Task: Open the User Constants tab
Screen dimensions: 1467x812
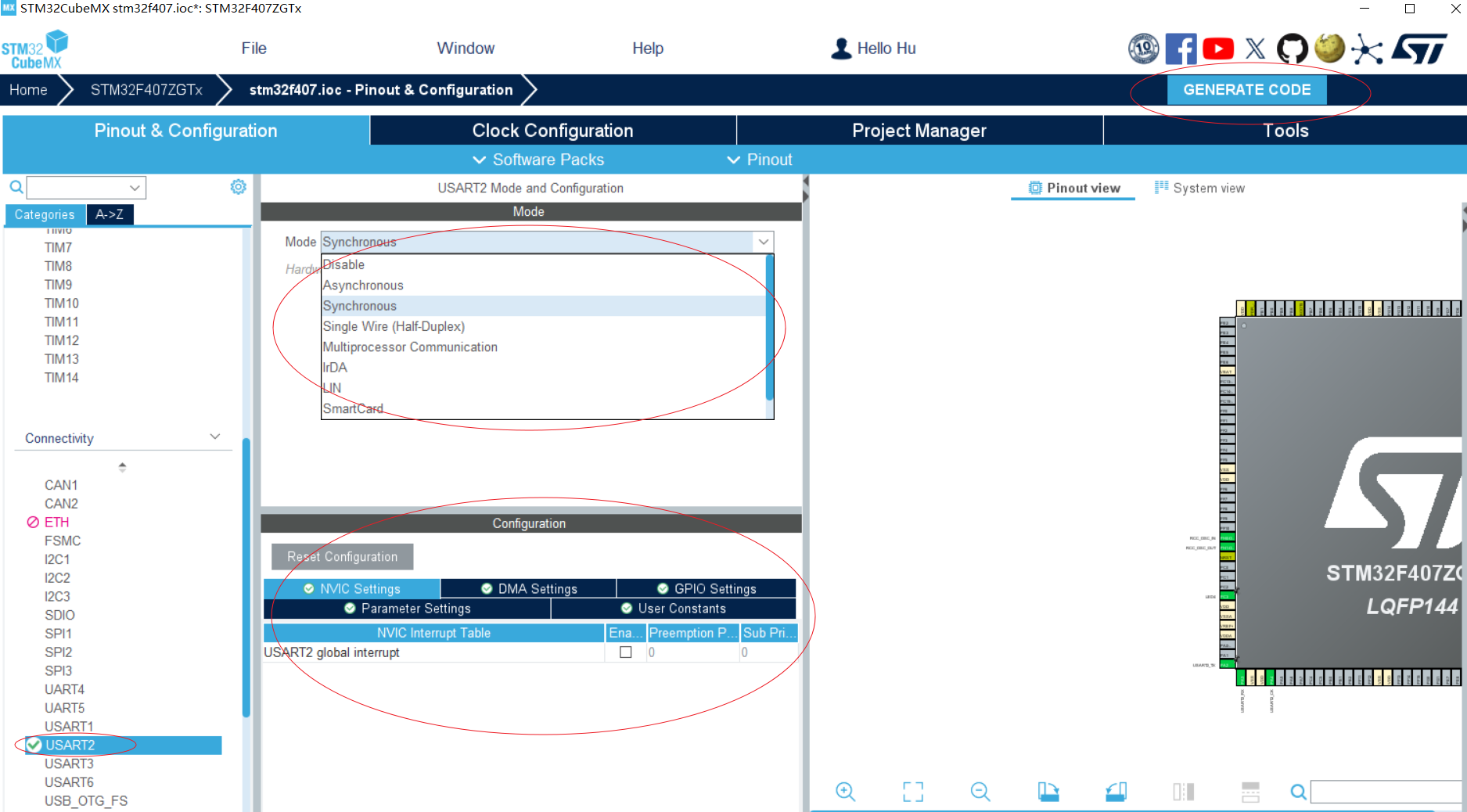Action: click(x=674, y=609)
